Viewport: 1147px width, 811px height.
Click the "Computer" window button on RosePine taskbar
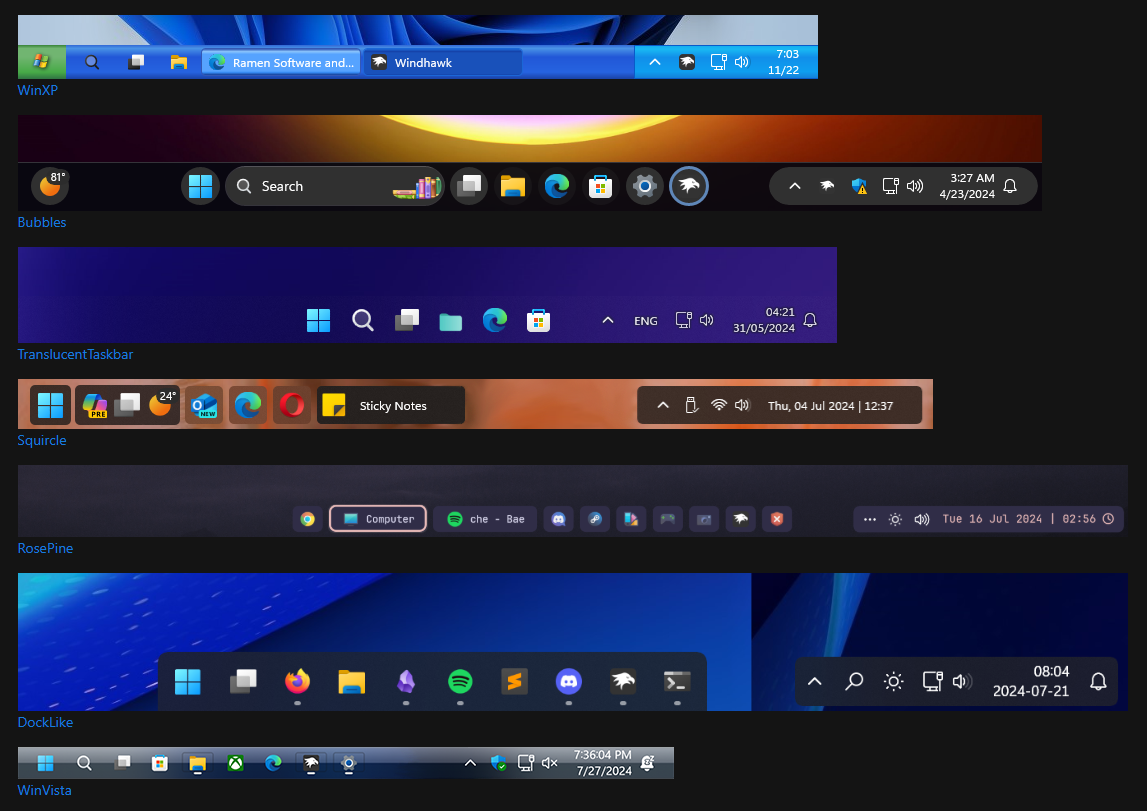coord(378,519)
